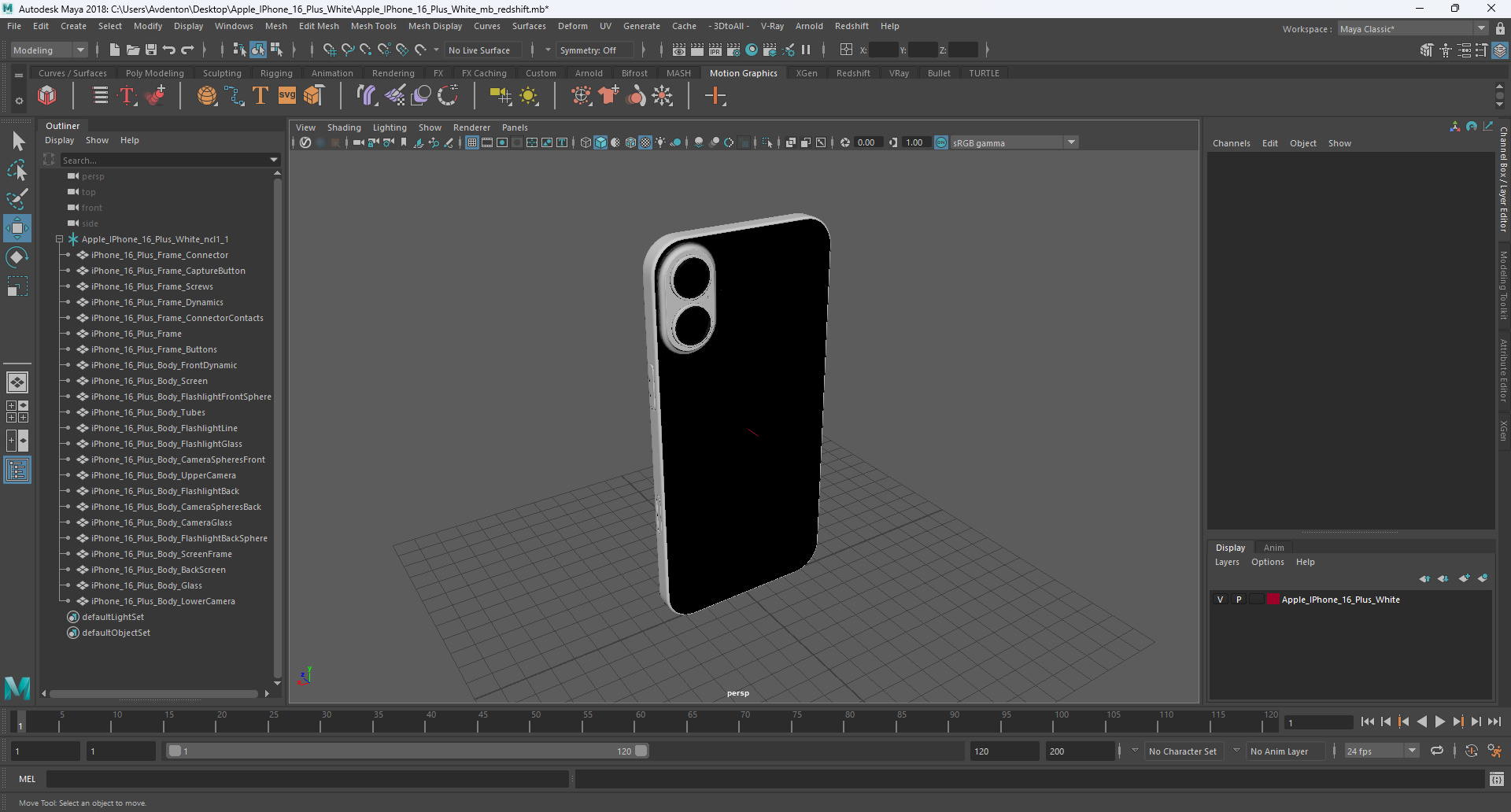Click the orange T 3D Type shelf icon
The width and height of the screenshot is (1511, 812).
click(260, 96)
